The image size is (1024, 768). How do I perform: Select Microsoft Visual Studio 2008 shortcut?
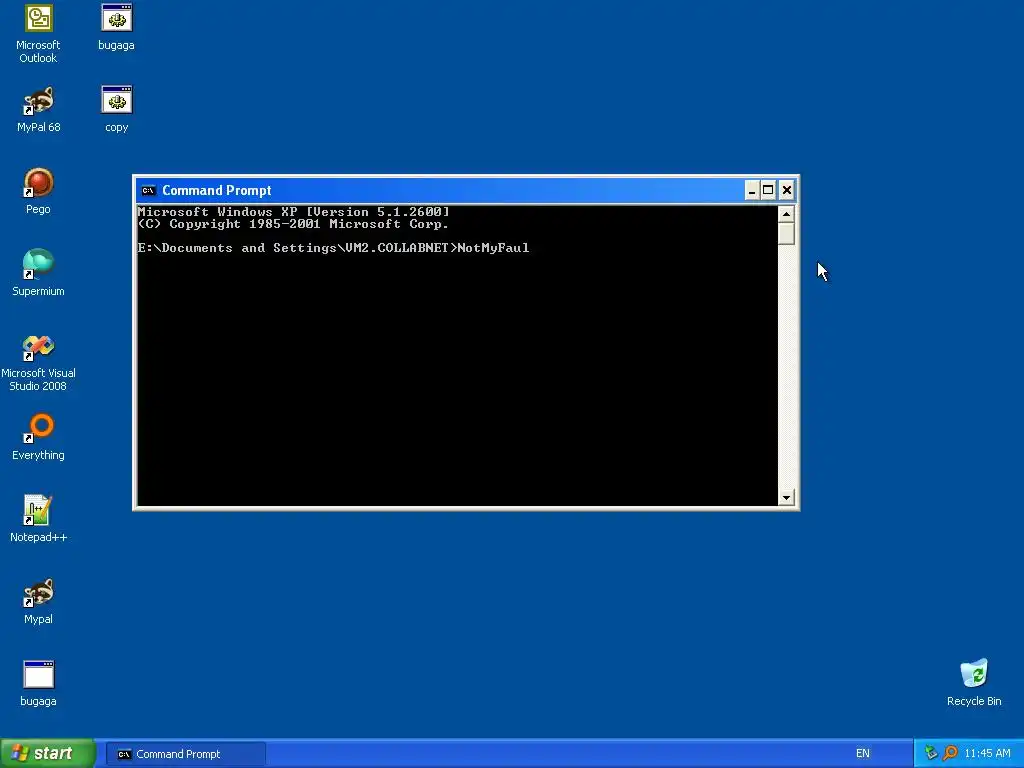[x=38, y=362]
